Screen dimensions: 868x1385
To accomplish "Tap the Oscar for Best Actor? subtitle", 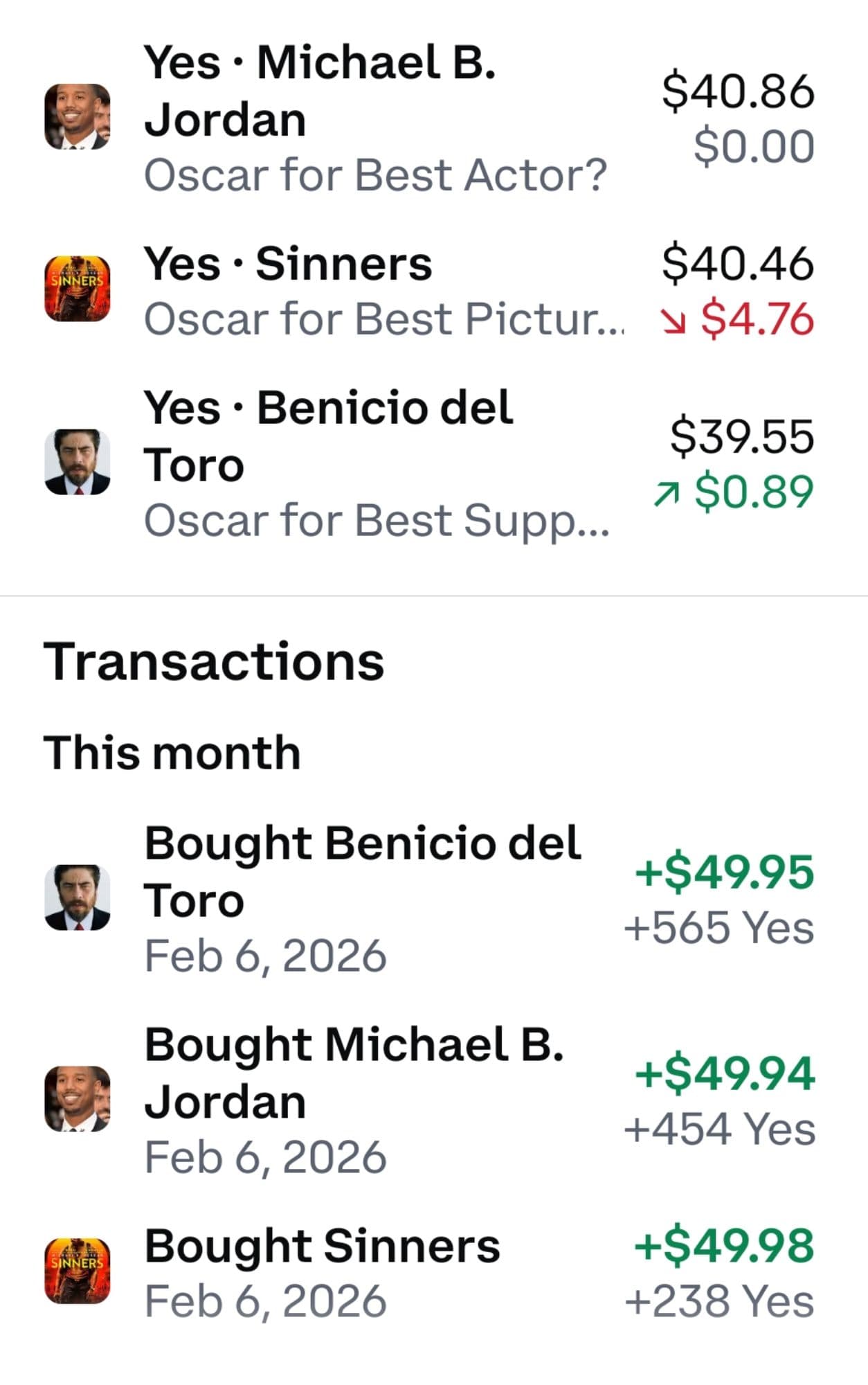I will tap(375, 175).
